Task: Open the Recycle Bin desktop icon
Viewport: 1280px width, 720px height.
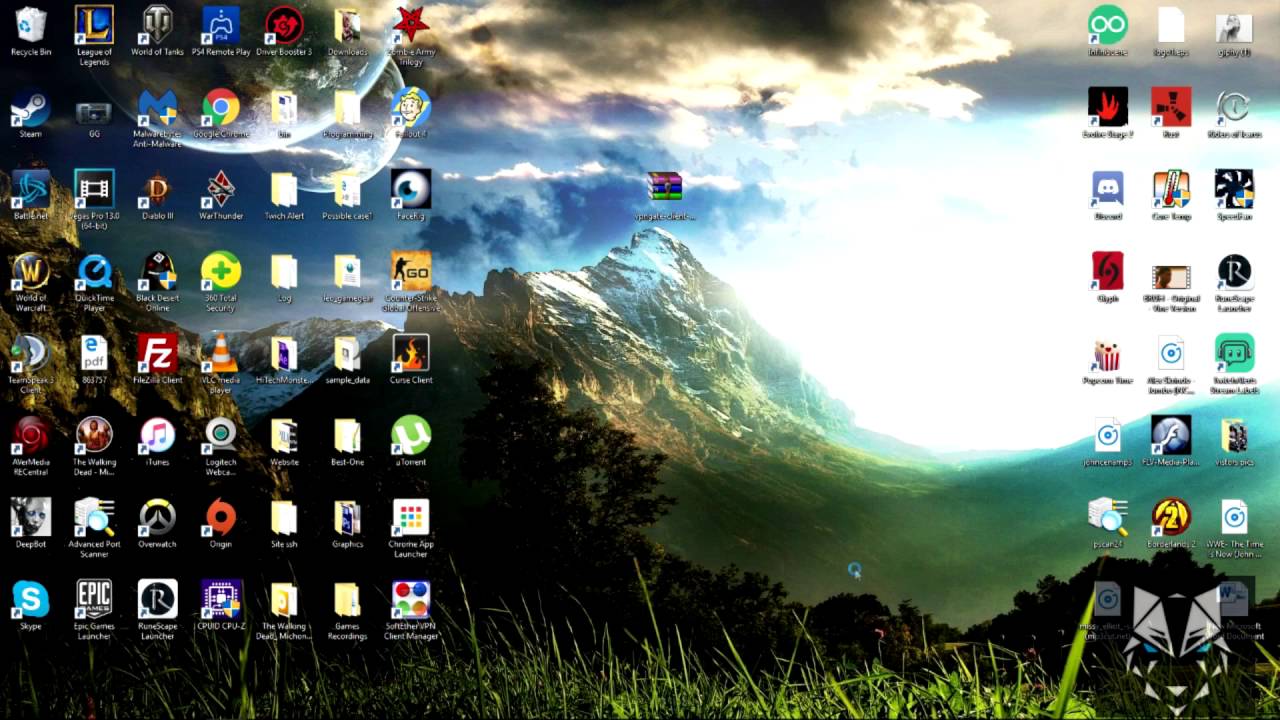Action: 31,25
